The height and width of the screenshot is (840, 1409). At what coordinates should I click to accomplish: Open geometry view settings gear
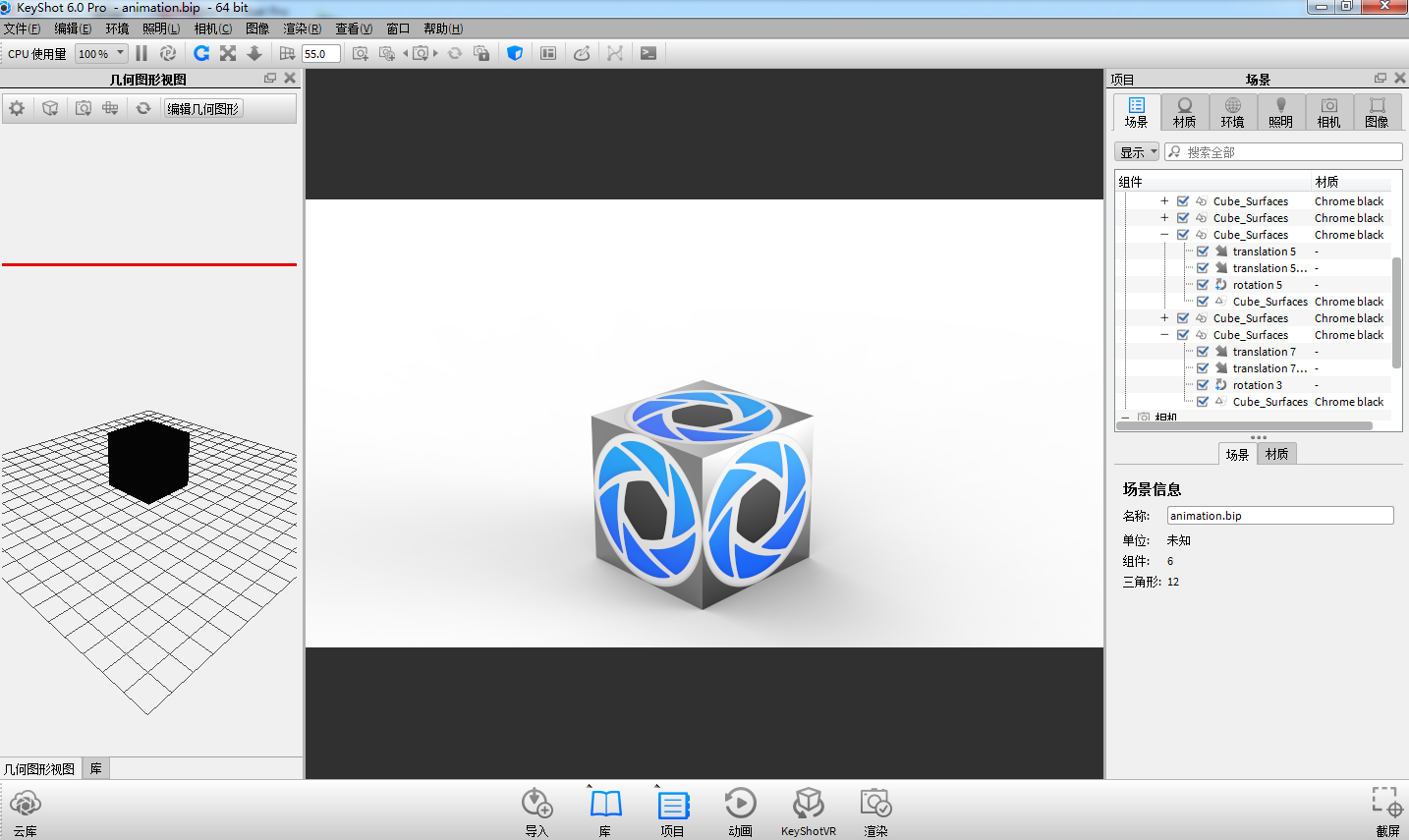(x=17, y=108)
